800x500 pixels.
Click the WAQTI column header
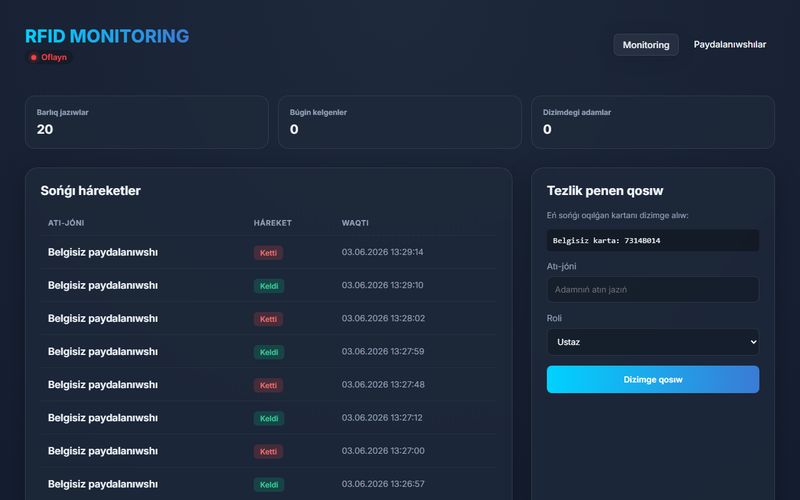pos(355,223)
